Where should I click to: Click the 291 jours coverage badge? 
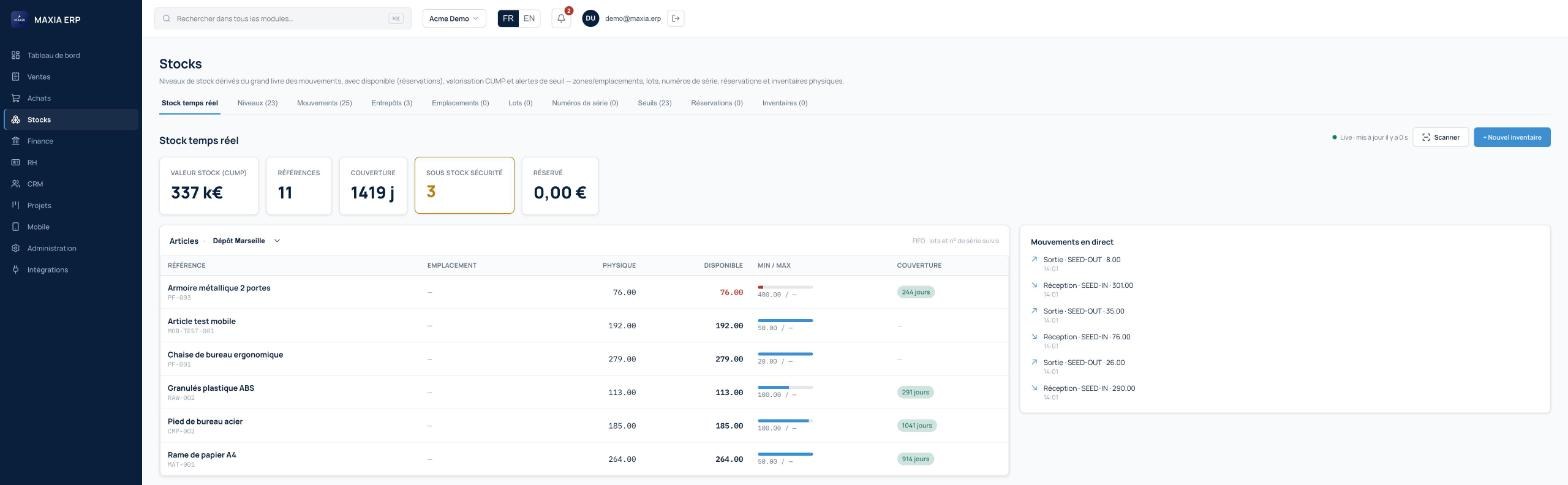pos(916,392)
